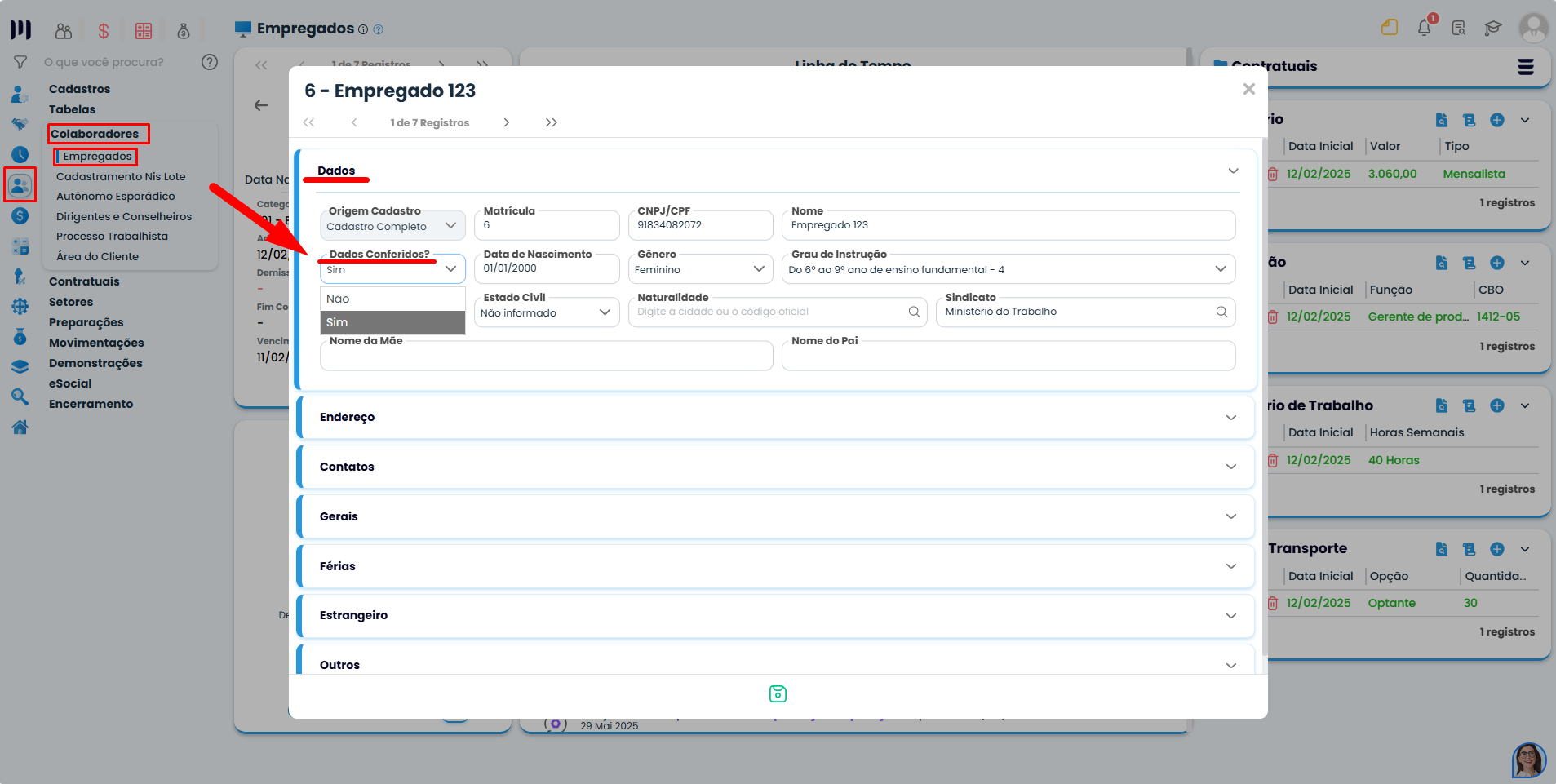This screenshot has width=1556, height=784.
Task: Open the Origem Cadastro dropdown
Action: (x=392, y=226)
